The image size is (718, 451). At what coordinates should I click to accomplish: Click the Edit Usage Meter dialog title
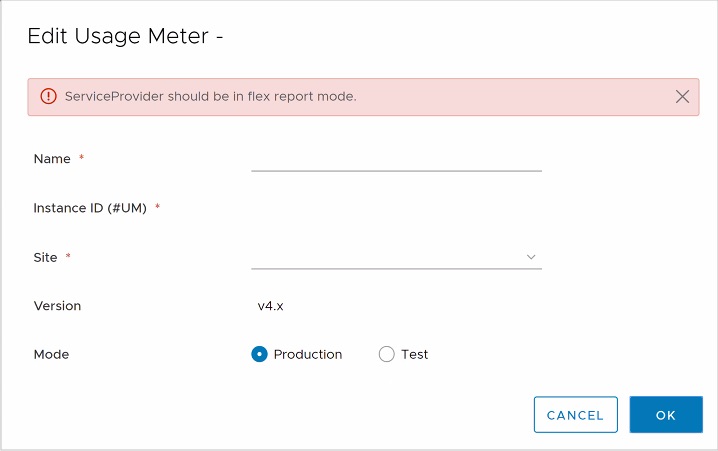tap(124, 37)
